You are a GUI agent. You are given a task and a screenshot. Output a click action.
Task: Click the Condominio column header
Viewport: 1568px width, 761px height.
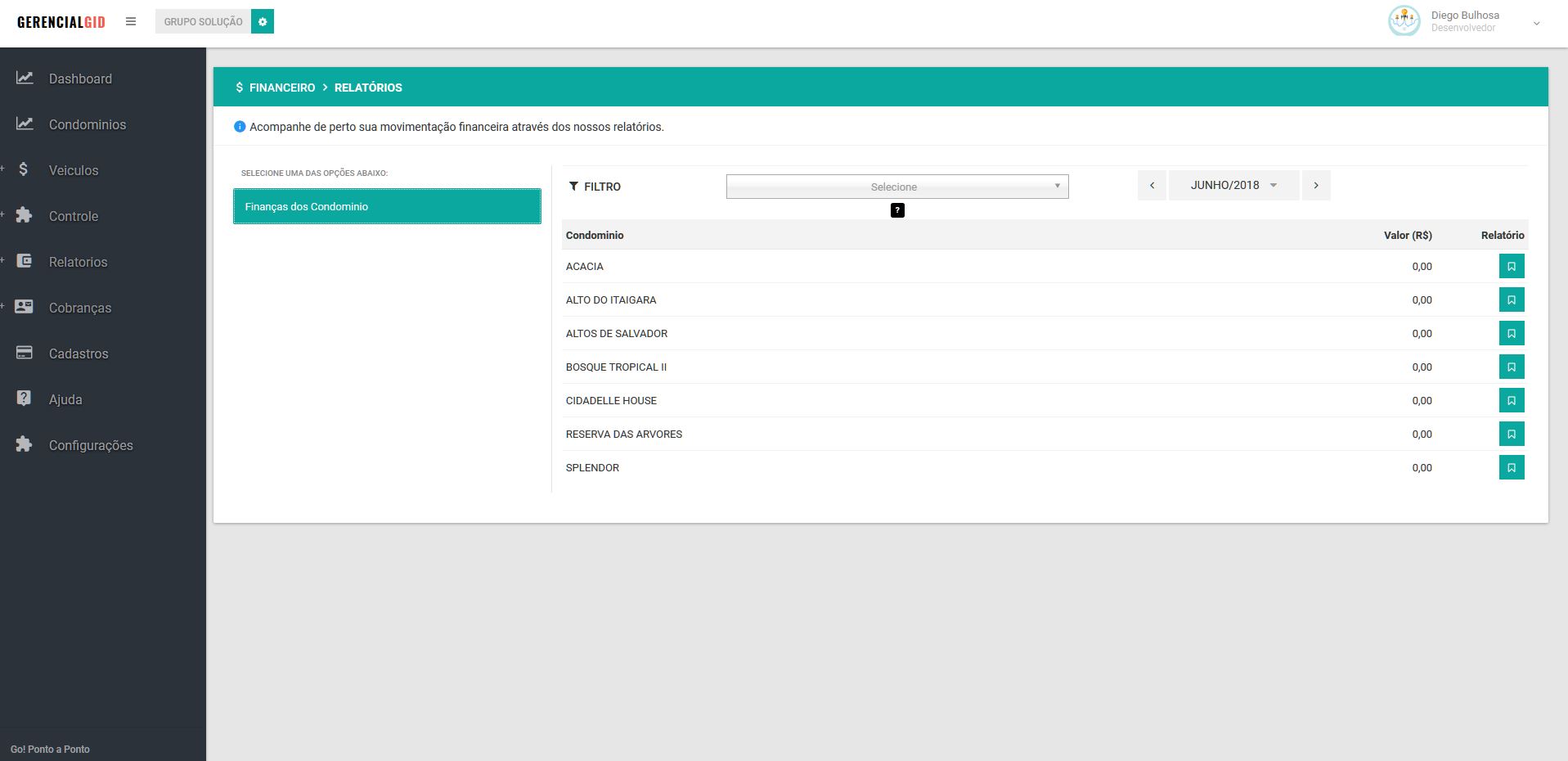point(595,235)
